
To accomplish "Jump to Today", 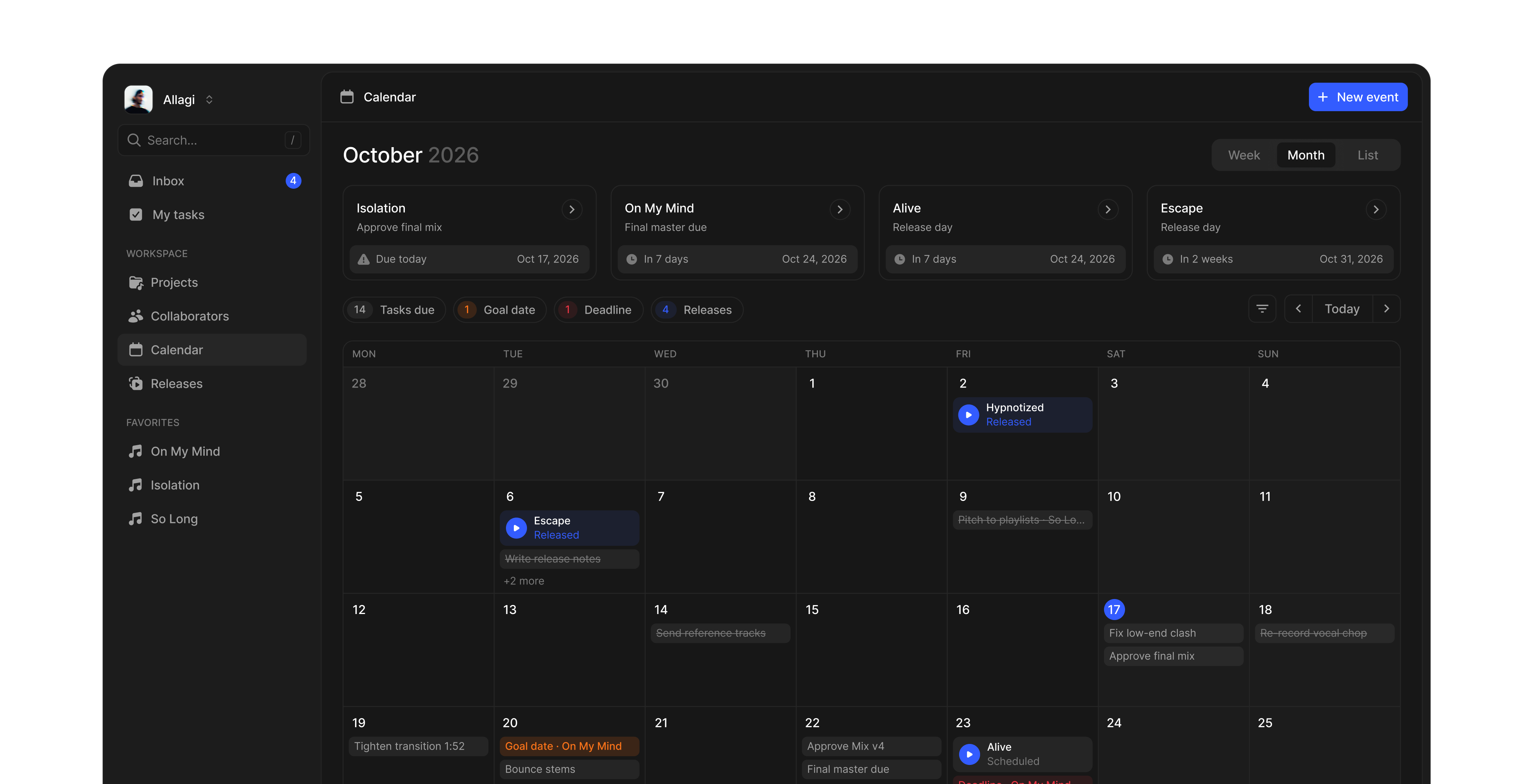I will [x=1342, y=309].
